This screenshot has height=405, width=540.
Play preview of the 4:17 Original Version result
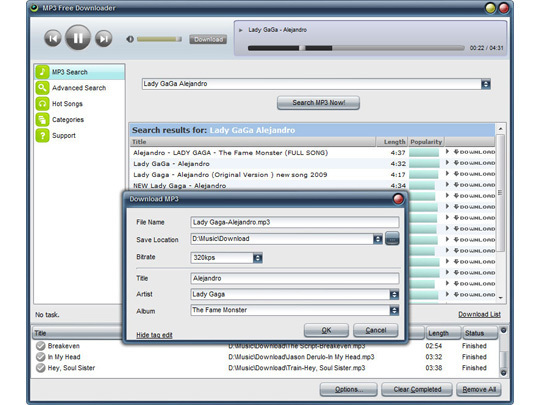coord(447,174)
